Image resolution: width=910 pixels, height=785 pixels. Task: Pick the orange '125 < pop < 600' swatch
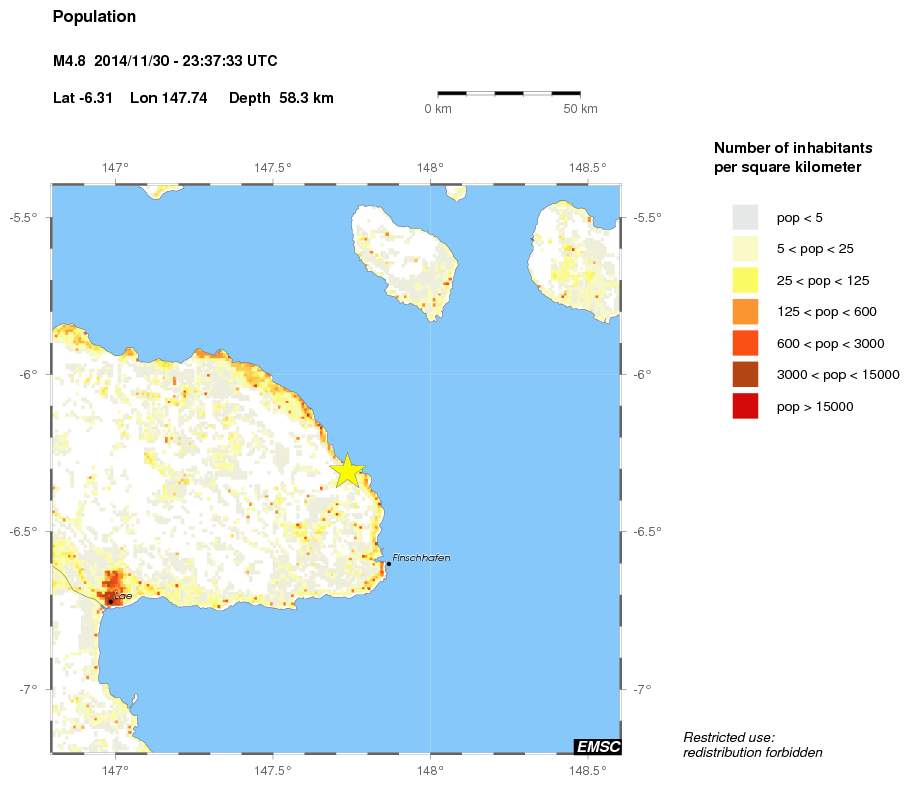[745, 312]
